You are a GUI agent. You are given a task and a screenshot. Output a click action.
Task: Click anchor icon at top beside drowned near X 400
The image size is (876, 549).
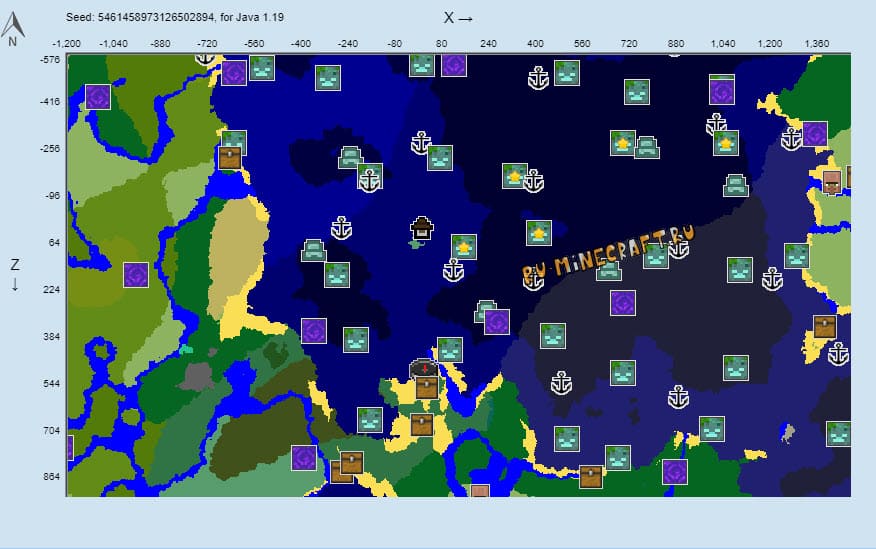(x=539, y=78)
